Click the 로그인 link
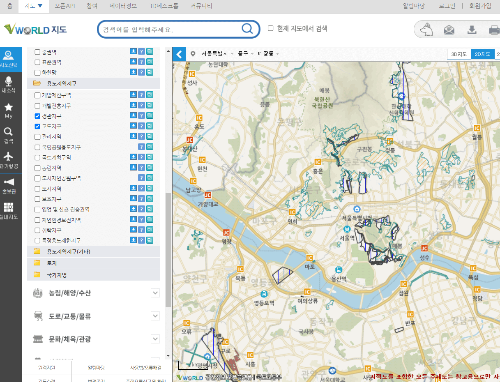This screenshot has width=500, height=382. pos(447,6)
